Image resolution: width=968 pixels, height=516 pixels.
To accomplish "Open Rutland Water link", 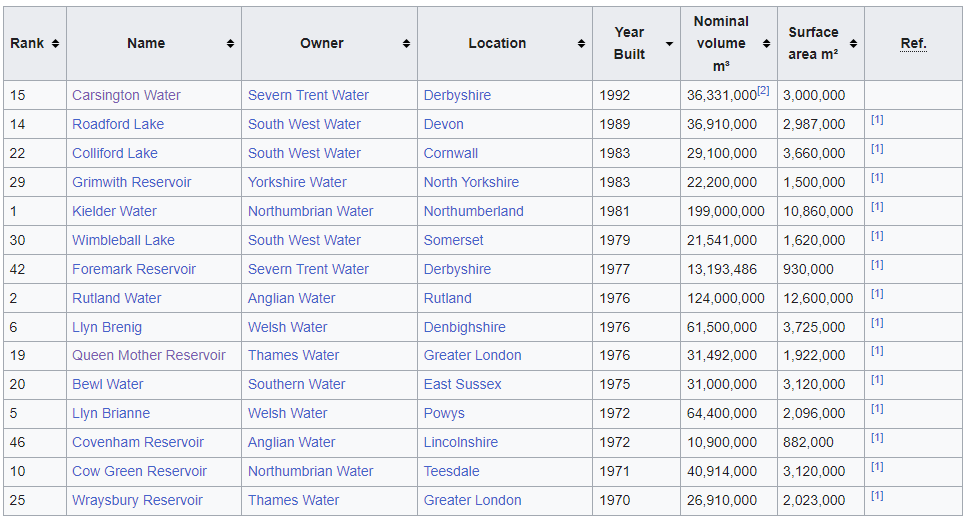I will coord(117,298).
